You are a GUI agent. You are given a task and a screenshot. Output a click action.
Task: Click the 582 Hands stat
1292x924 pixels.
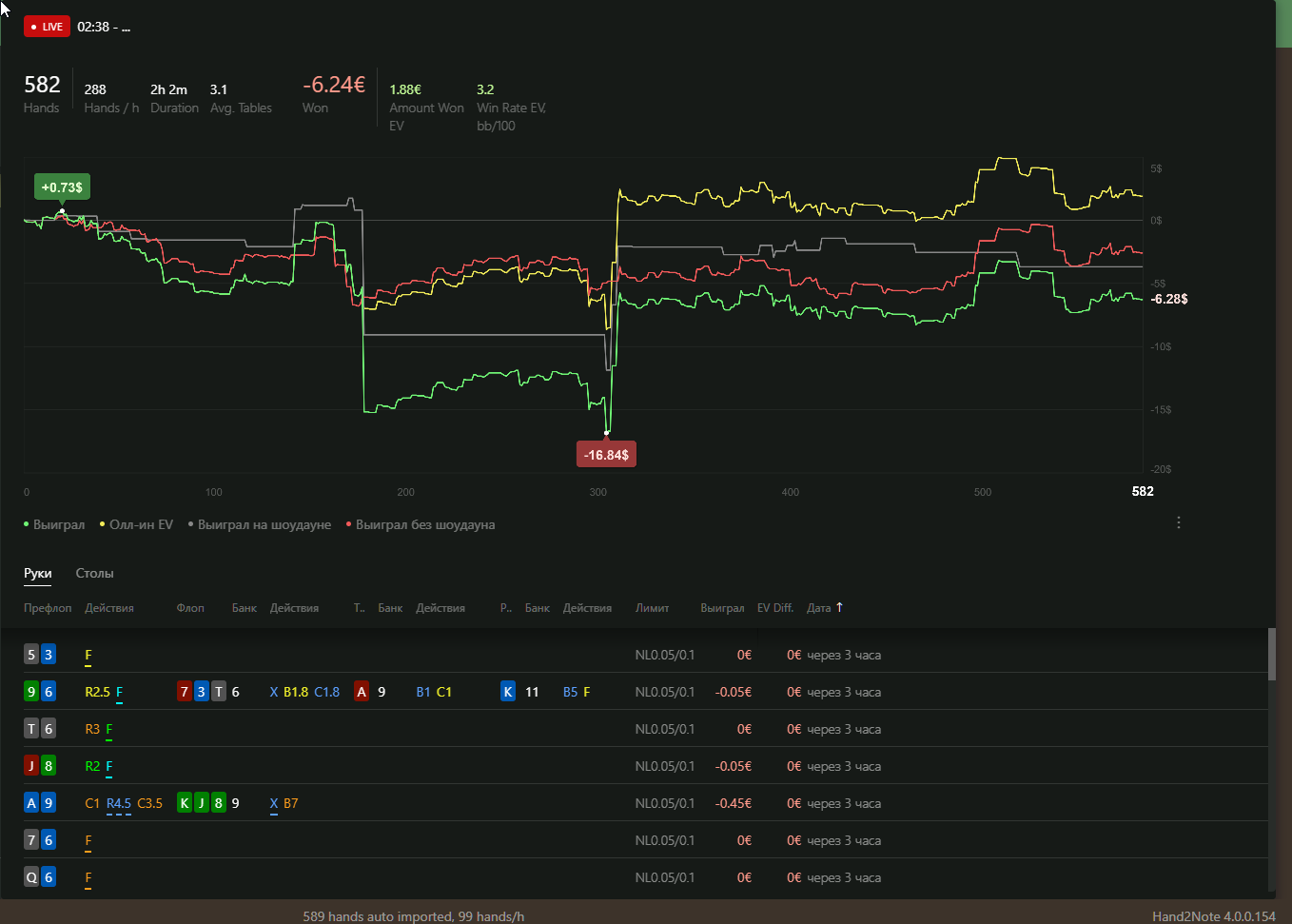42,94
